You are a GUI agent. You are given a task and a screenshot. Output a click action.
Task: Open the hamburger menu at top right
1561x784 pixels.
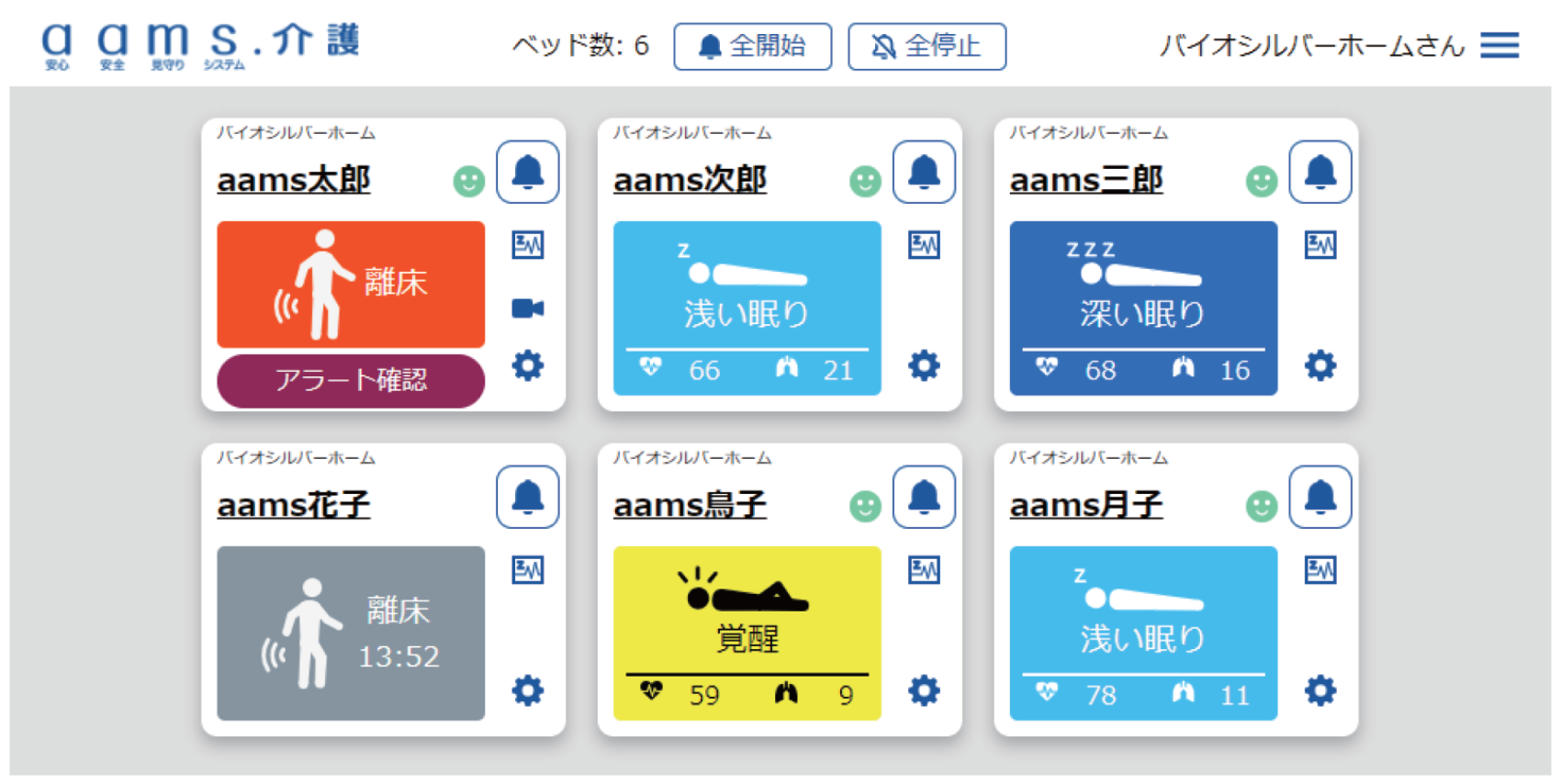tap(1499, 45)
